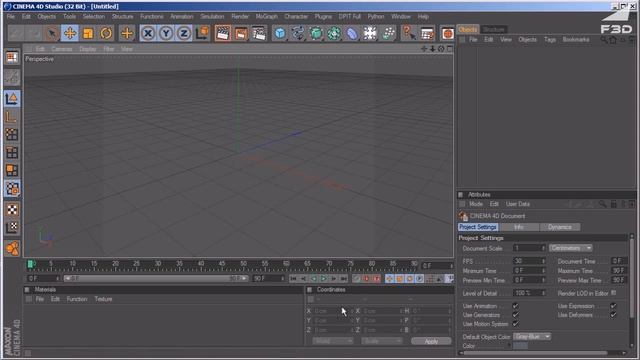Enable the Object Axis tool in left palette

point(12,117)
